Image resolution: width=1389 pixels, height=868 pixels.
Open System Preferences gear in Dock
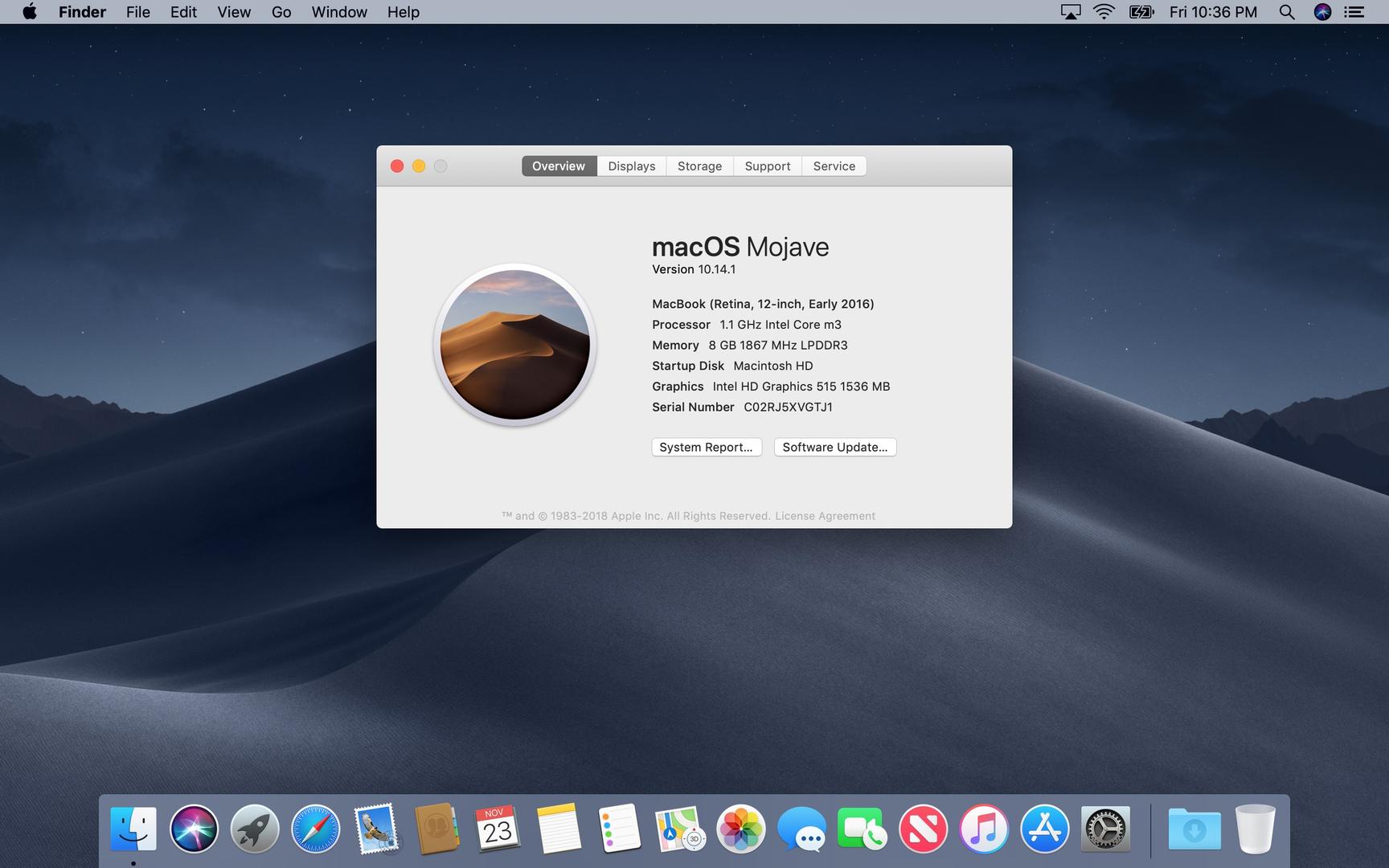(1105, 829)
